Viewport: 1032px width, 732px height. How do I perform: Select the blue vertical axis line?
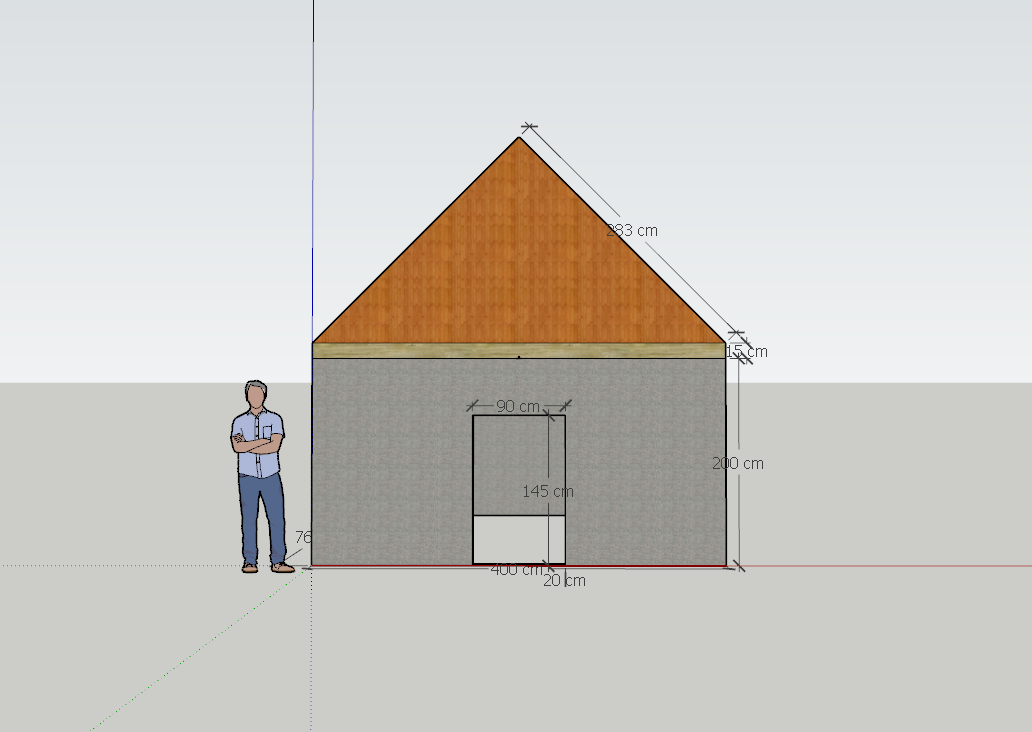tap(313, 150)
